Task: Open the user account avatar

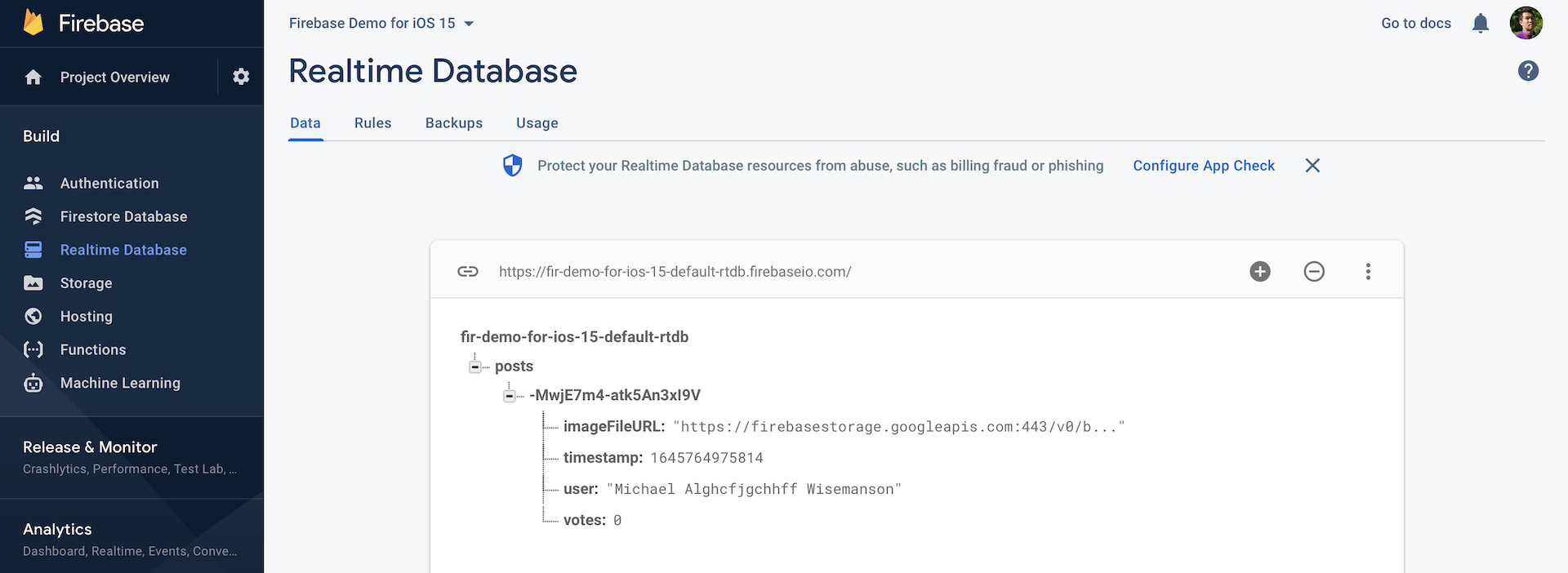Action: tap(1526, 23)
